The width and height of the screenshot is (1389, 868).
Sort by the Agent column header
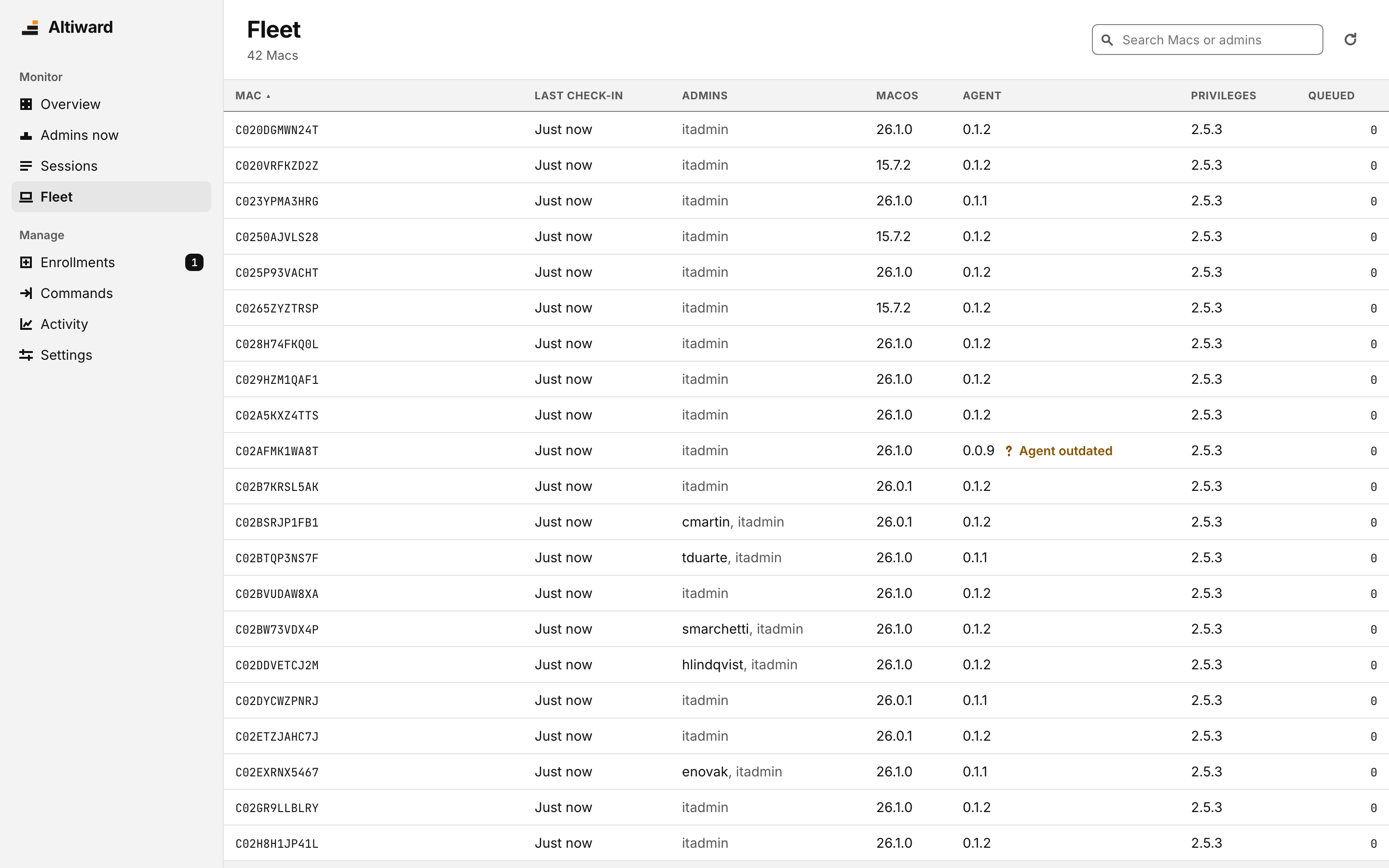981,96
